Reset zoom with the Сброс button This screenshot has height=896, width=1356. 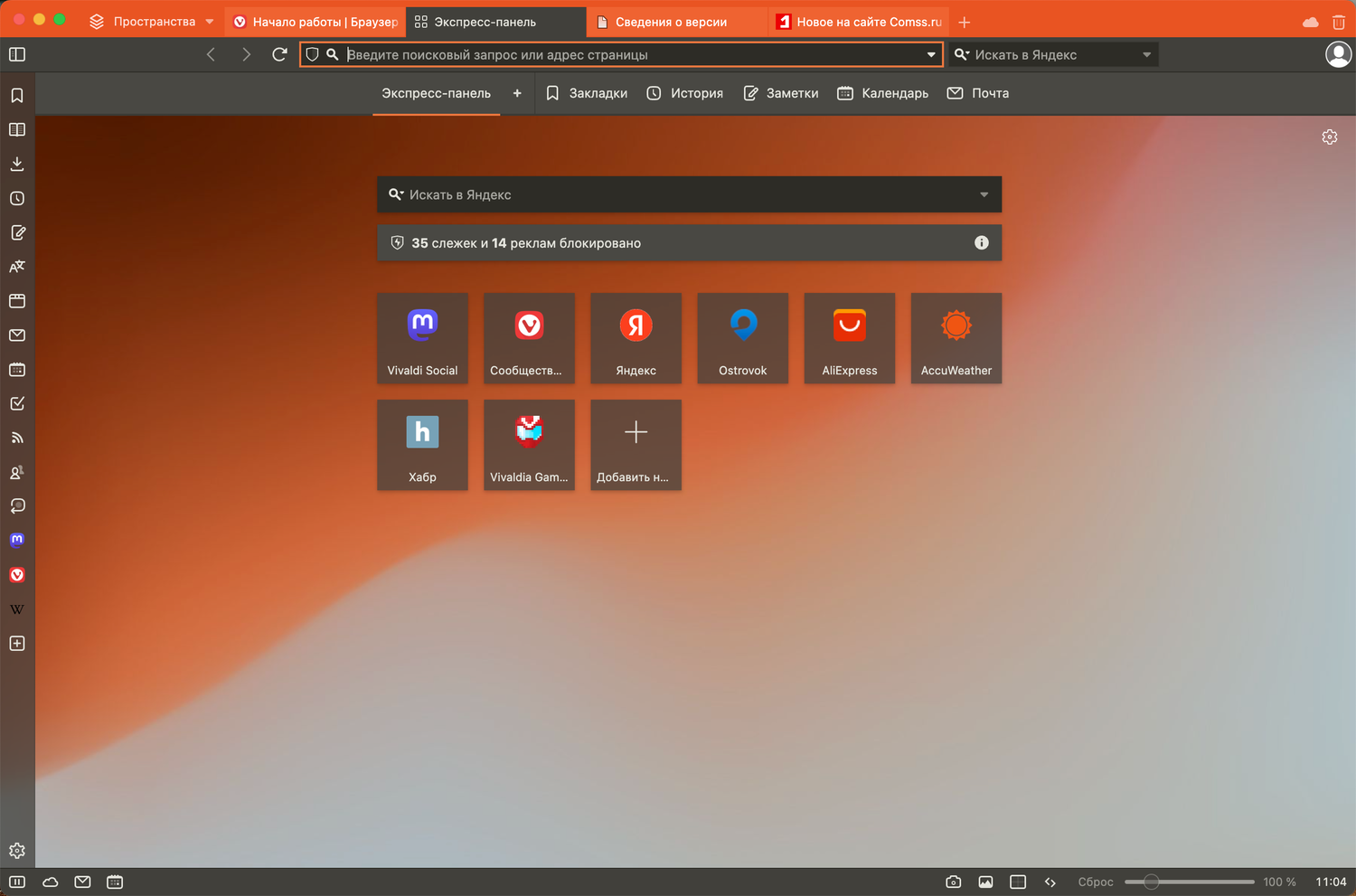tap(1096, 882)
